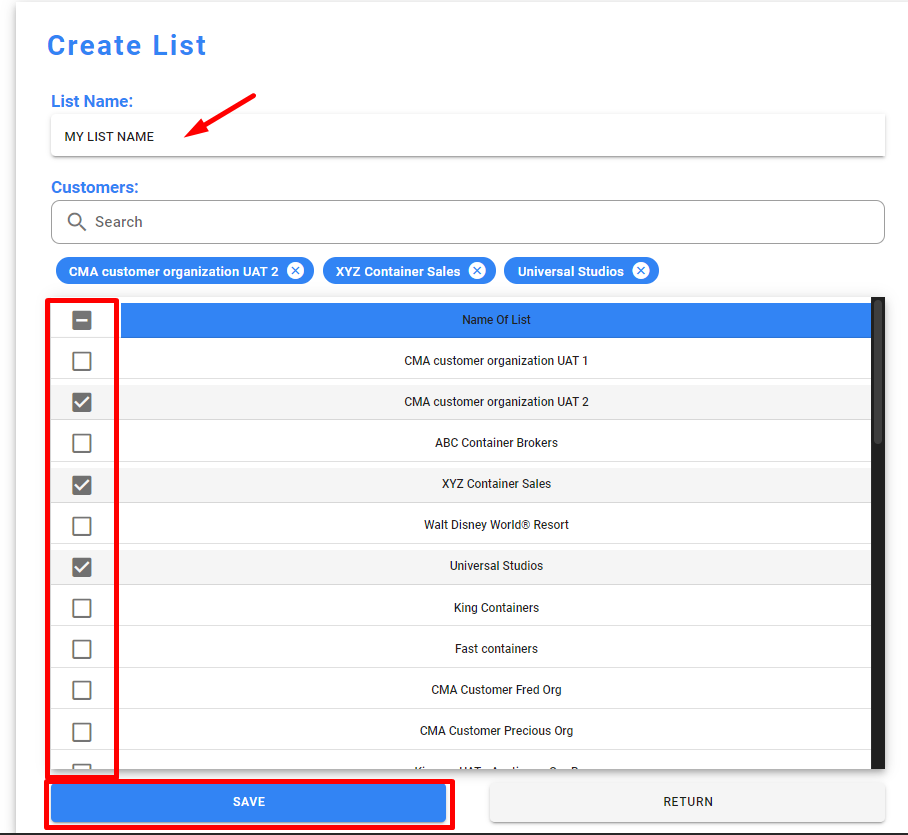908x835 pixels.
Task: Click the magnifier search icon
Action: coord(76,222)
